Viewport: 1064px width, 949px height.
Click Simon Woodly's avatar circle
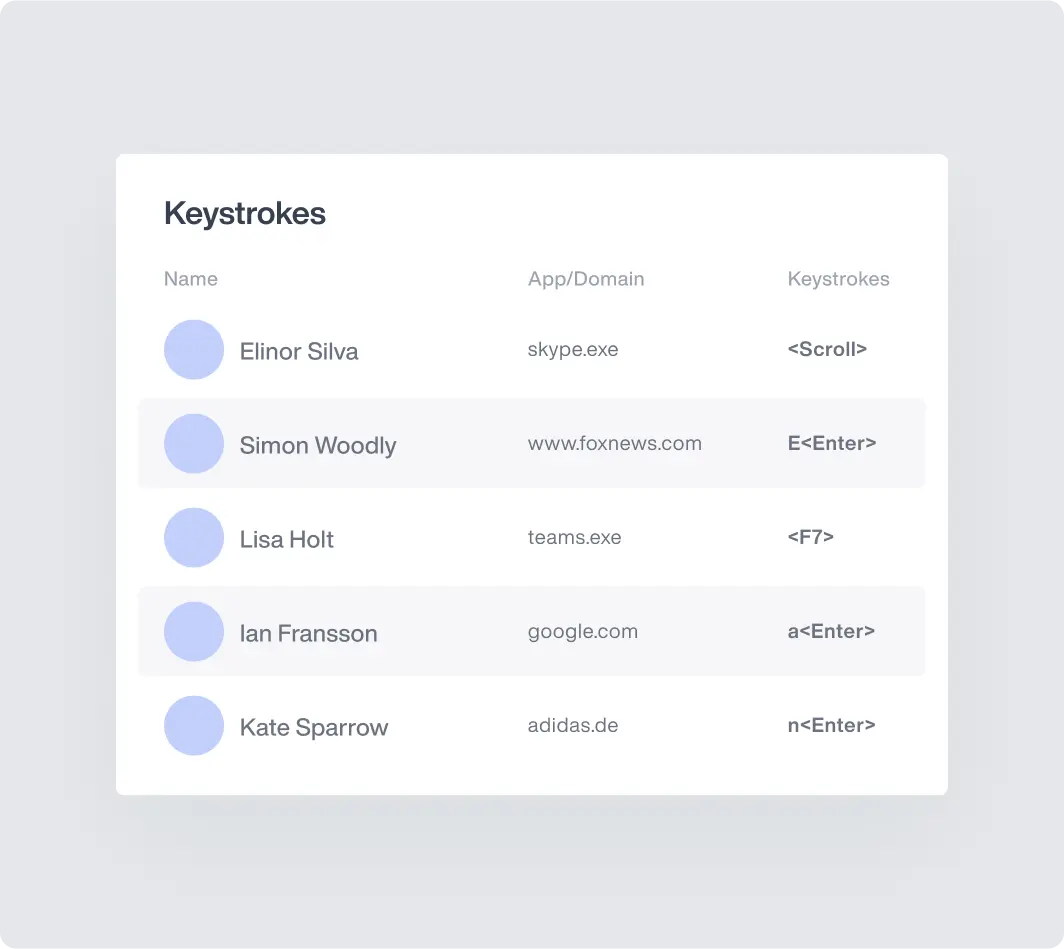tap(193, 444)
